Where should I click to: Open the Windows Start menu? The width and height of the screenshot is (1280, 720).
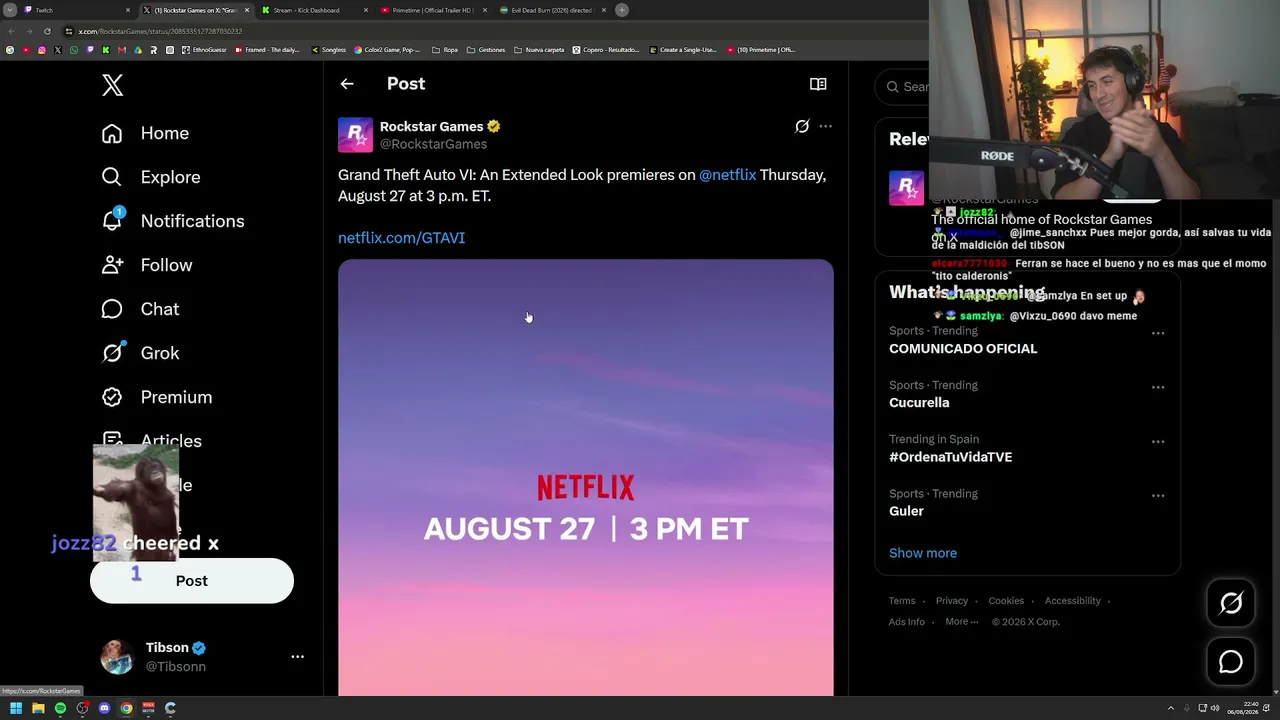[x=16, y=708]
